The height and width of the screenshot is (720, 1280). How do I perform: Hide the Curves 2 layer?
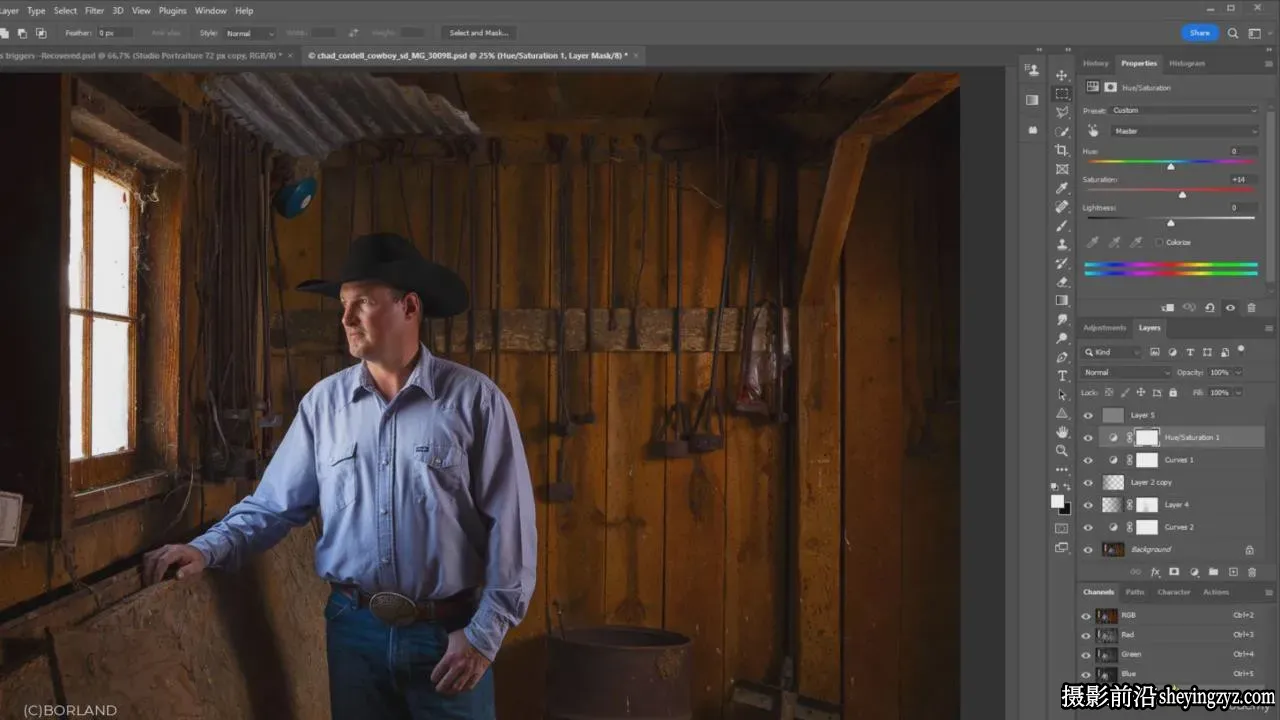(1089, 527)
